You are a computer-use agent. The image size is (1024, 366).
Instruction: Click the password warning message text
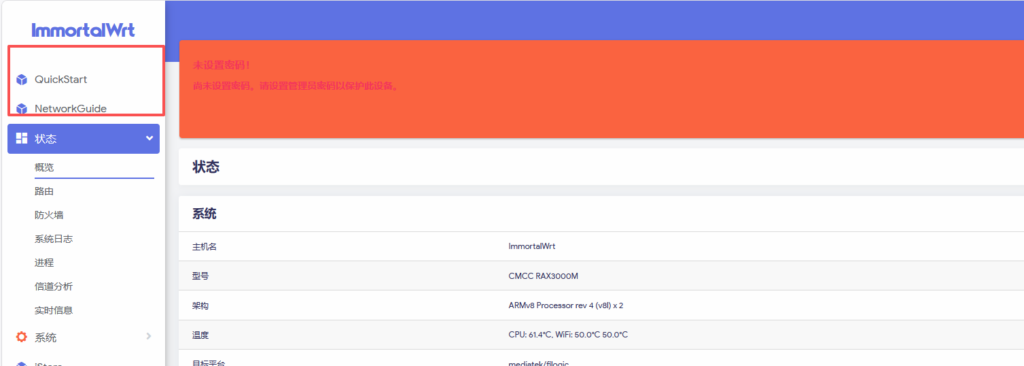[295, 86]
